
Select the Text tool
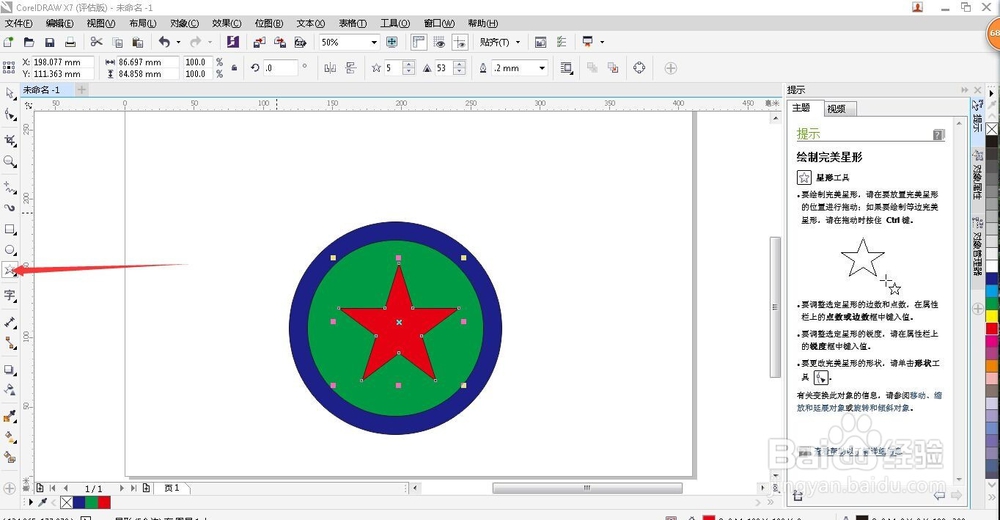tap(10, 295)
